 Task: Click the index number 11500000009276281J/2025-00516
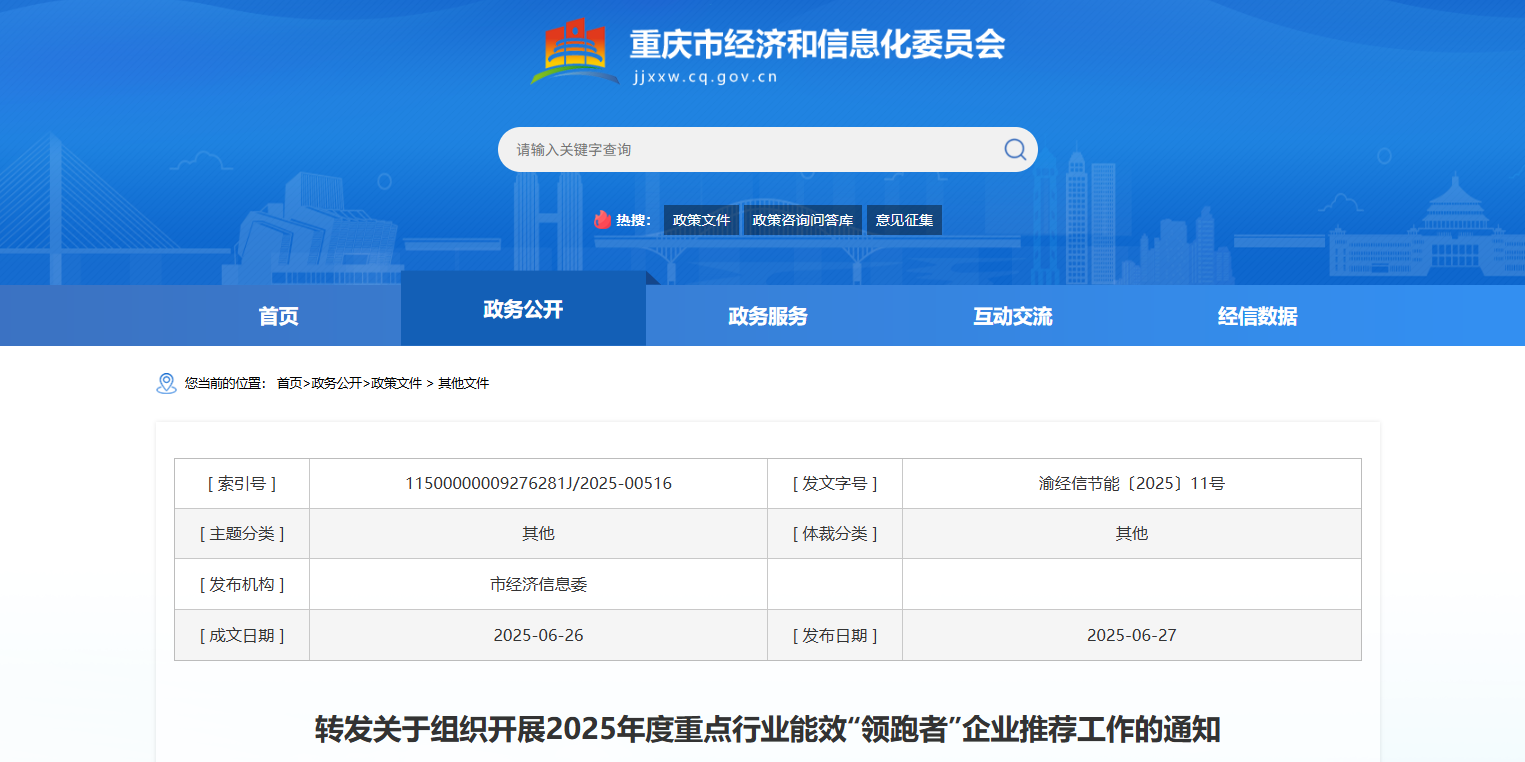[538, 484]
